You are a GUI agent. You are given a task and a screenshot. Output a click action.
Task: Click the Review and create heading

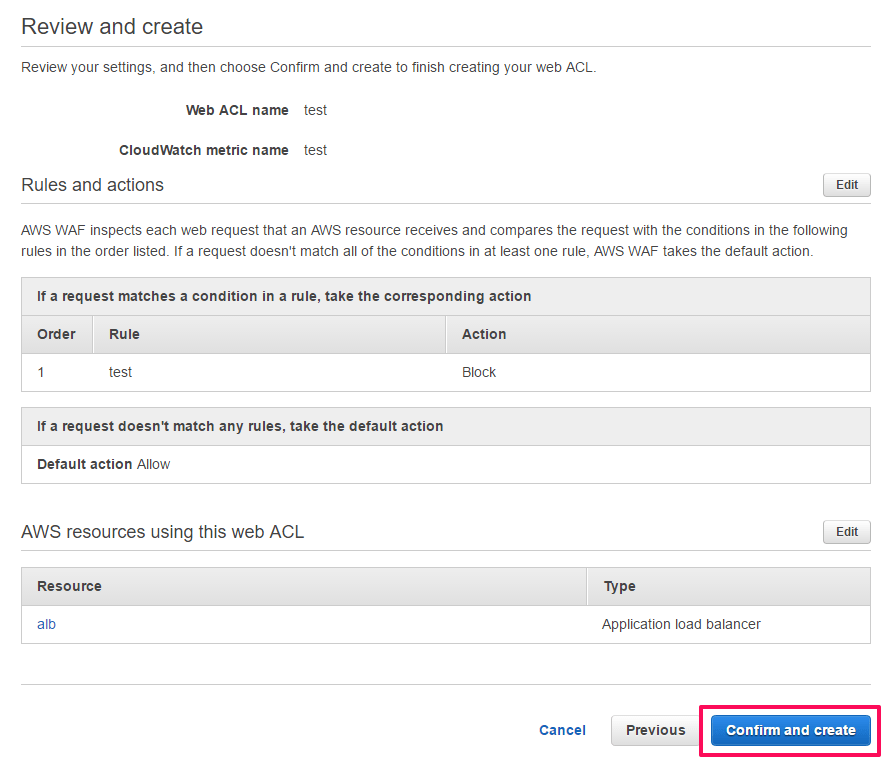coord(112,27)
